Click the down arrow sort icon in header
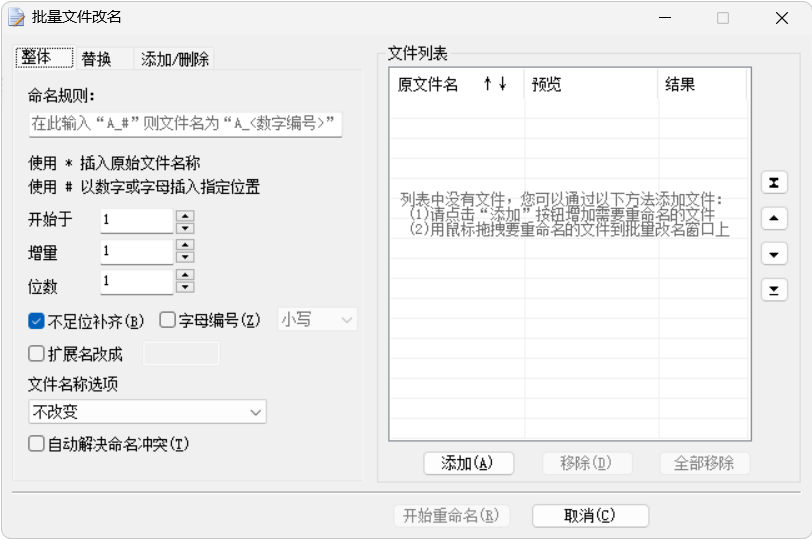The width and height of the screenshot is (812, 539). [502, 83]
